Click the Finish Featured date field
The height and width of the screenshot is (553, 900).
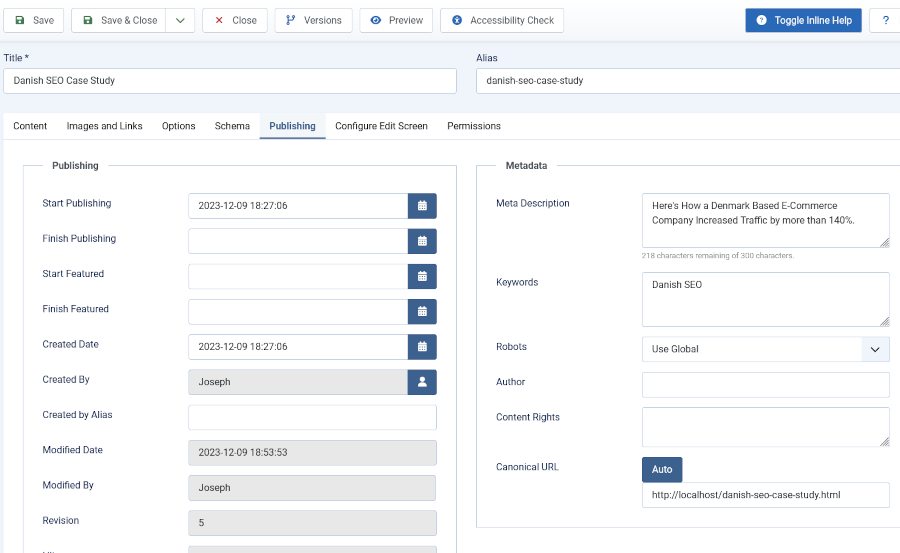298,311
